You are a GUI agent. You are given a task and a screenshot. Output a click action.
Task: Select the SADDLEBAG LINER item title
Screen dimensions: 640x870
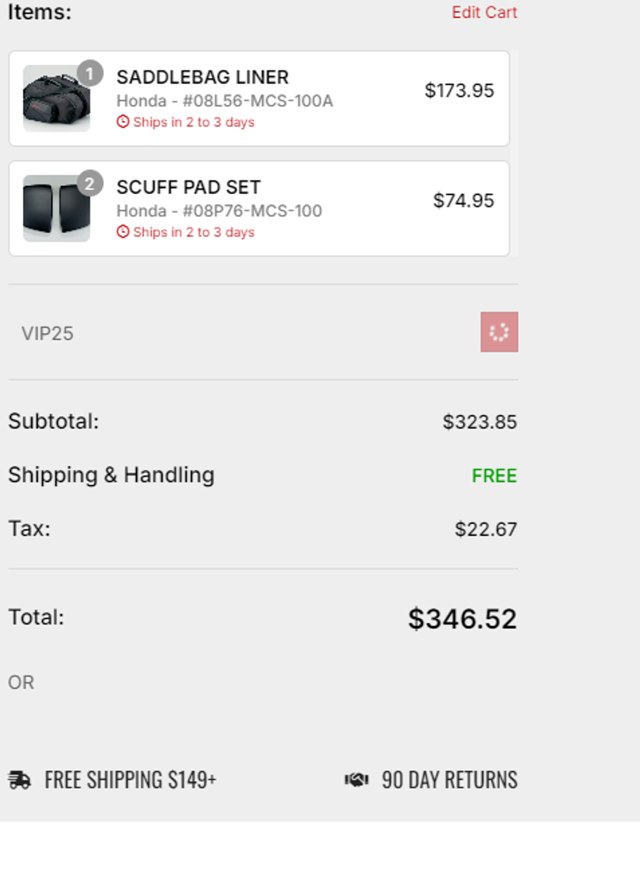(202, 77)
